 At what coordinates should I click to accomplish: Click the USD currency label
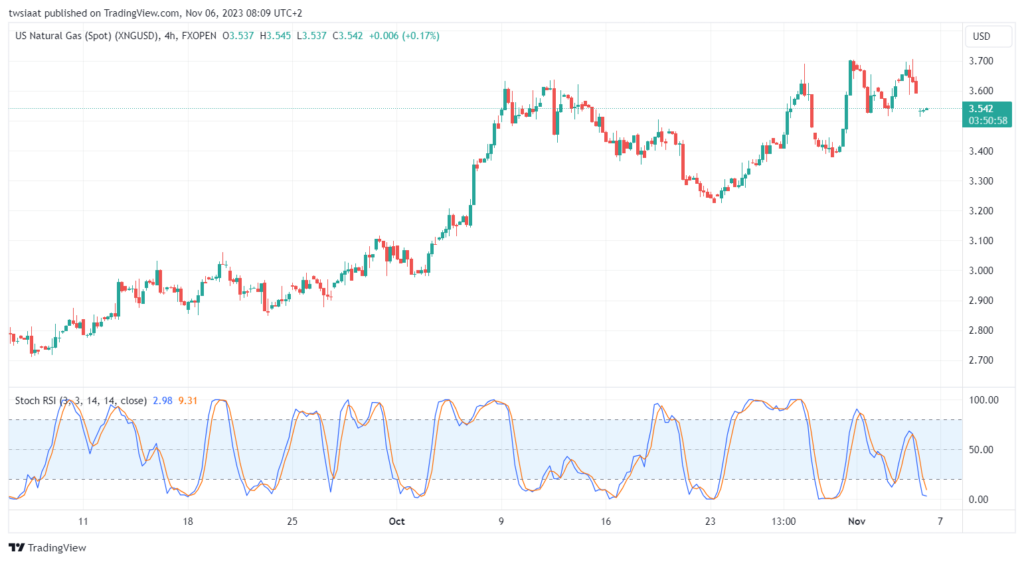click(982, 37)
